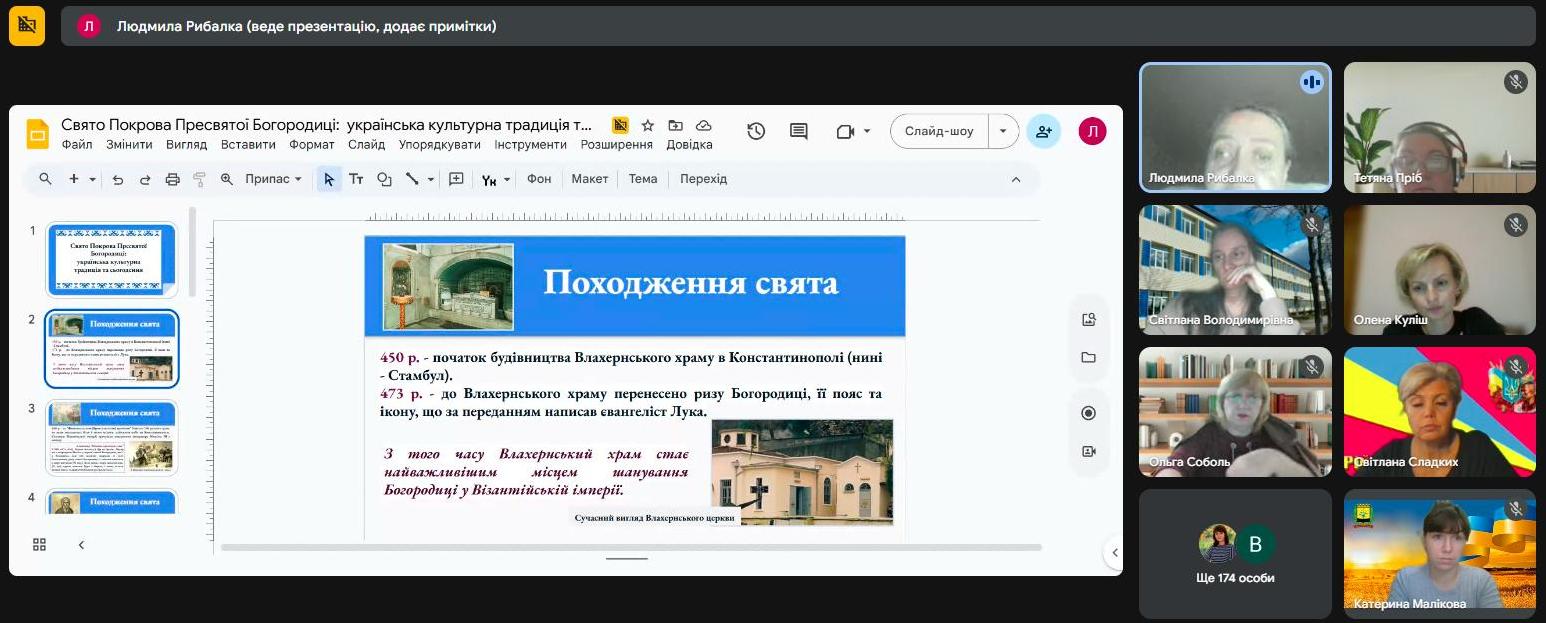Choose the shape insert tool
Screen dimensions: 1546x623
coord(384,179)
